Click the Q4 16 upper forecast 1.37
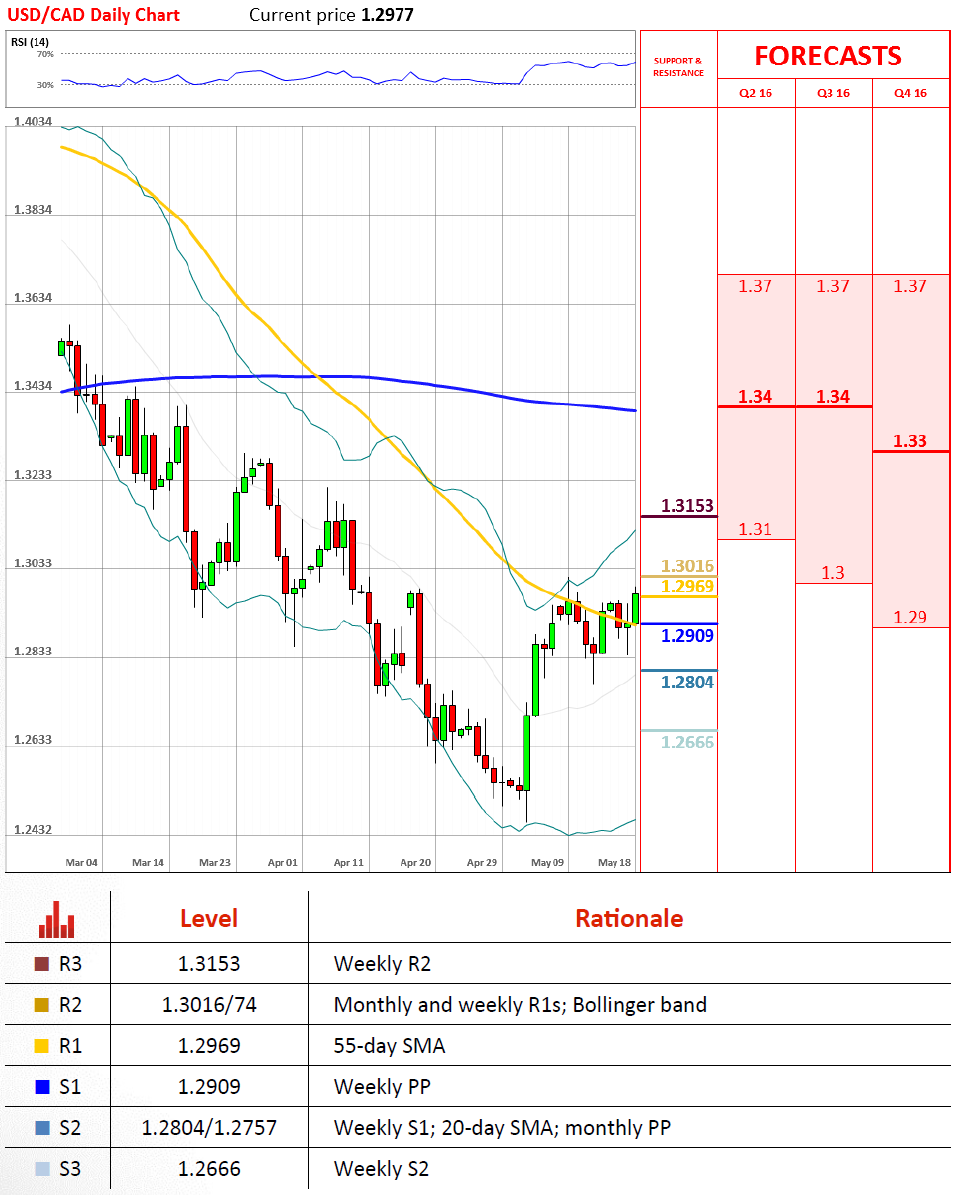 tap(909, 287)
